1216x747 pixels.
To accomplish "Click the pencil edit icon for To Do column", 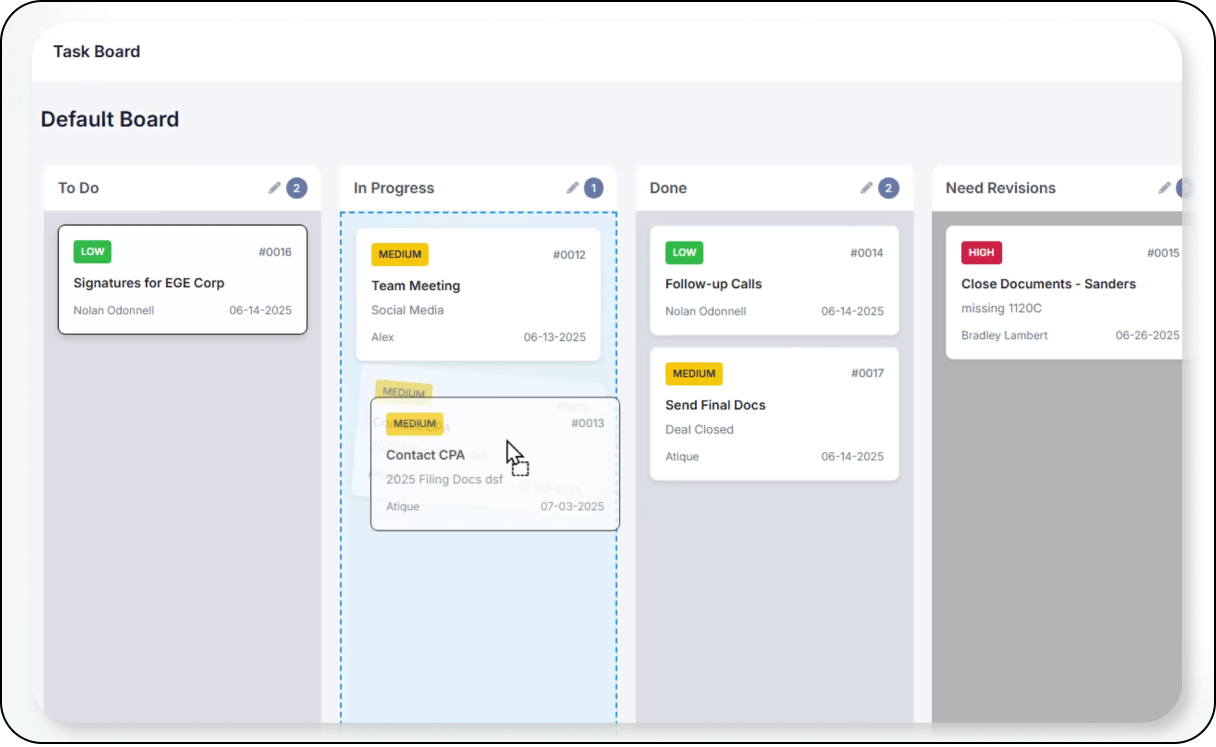I will click(275, 188).
